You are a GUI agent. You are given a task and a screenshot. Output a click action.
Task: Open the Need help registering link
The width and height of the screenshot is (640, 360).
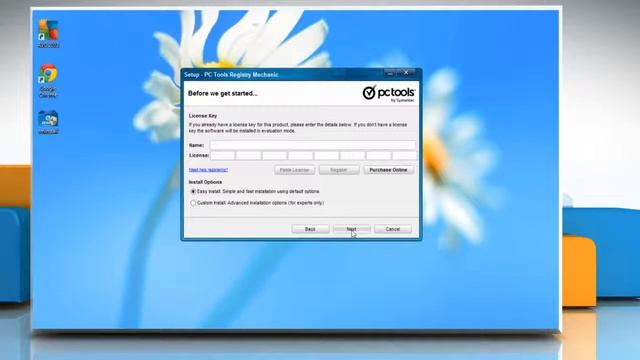pos(208,170)
